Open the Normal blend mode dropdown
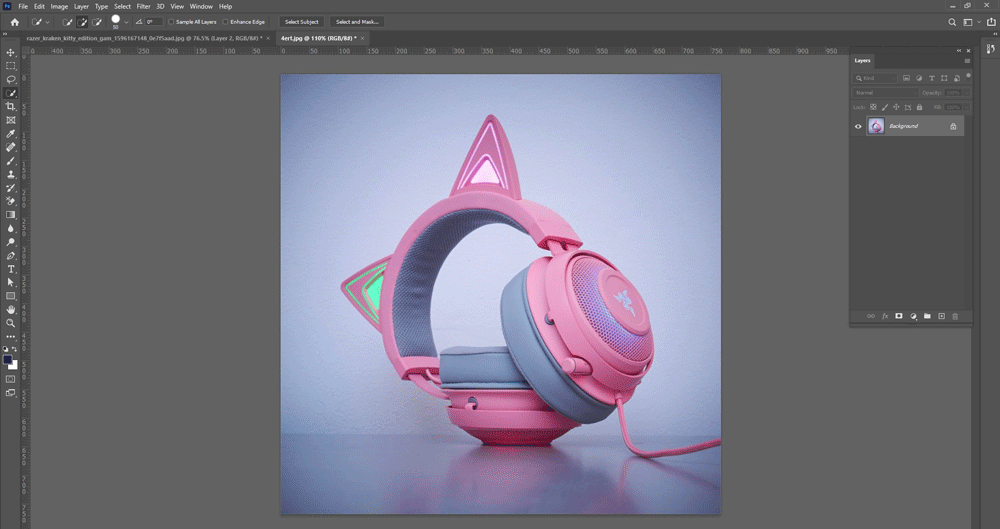The height and width of the screenshot is (529, 1000). coord(885,93)
